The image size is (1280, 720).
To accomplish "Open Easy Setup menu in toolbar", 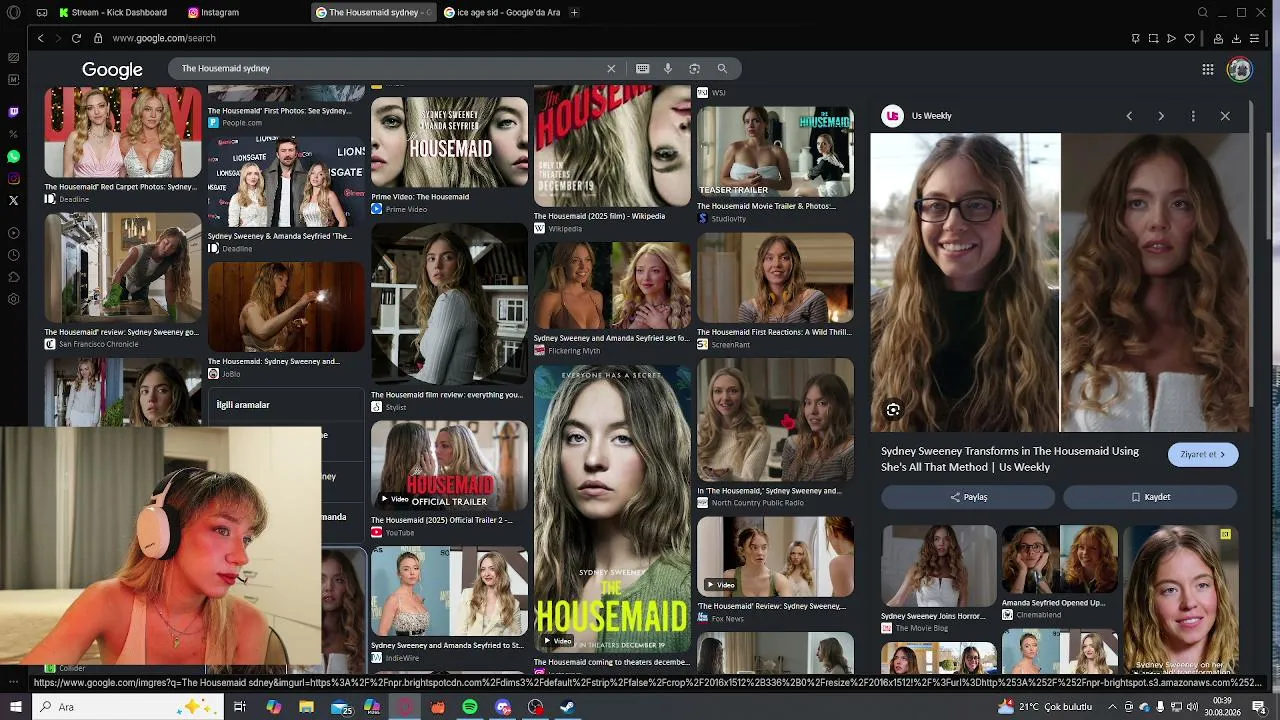I will tap(1254, 38).
